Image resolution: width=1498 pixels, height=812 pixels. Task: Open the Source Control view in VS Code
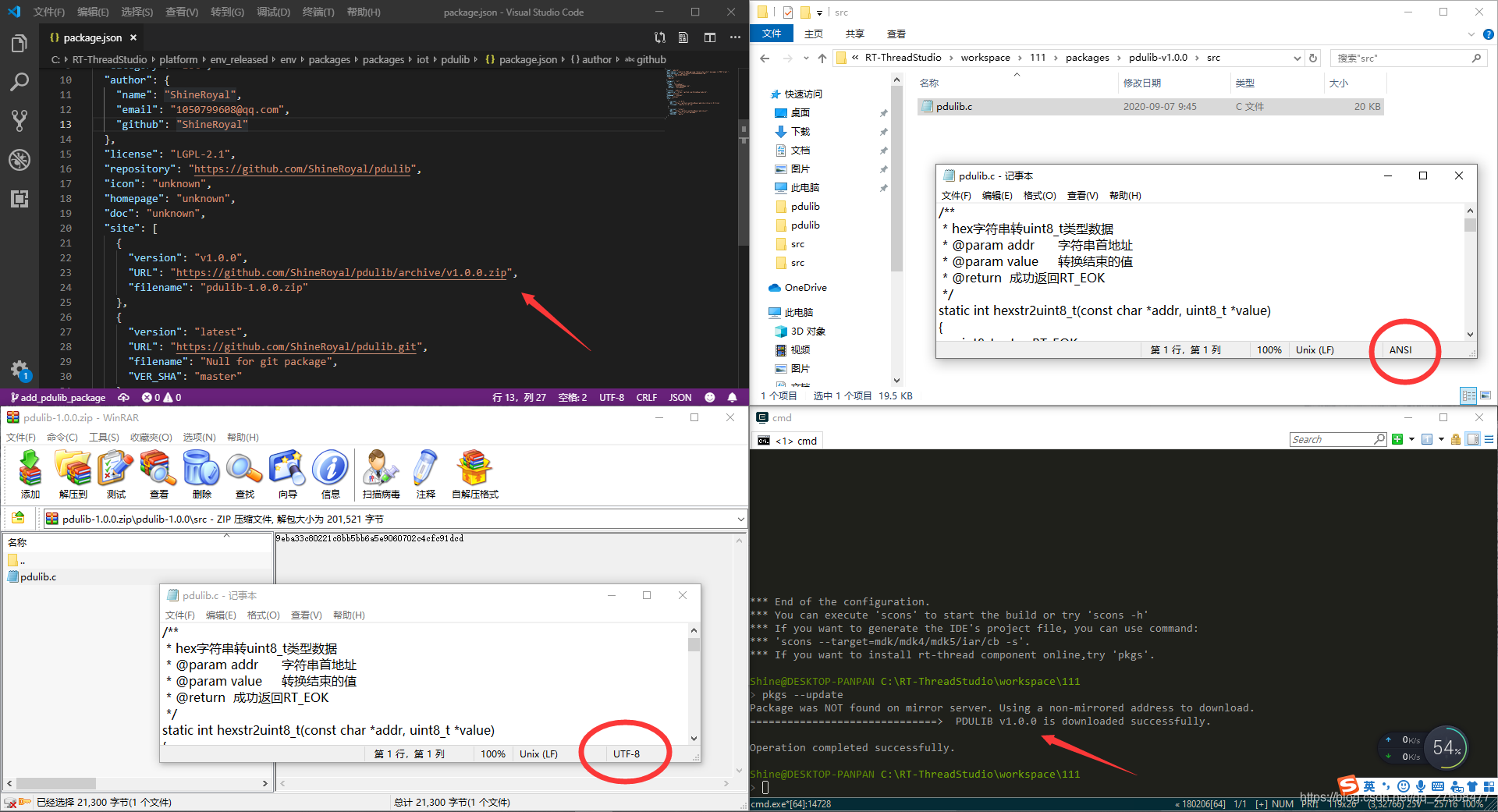click(x=20, y=120)
